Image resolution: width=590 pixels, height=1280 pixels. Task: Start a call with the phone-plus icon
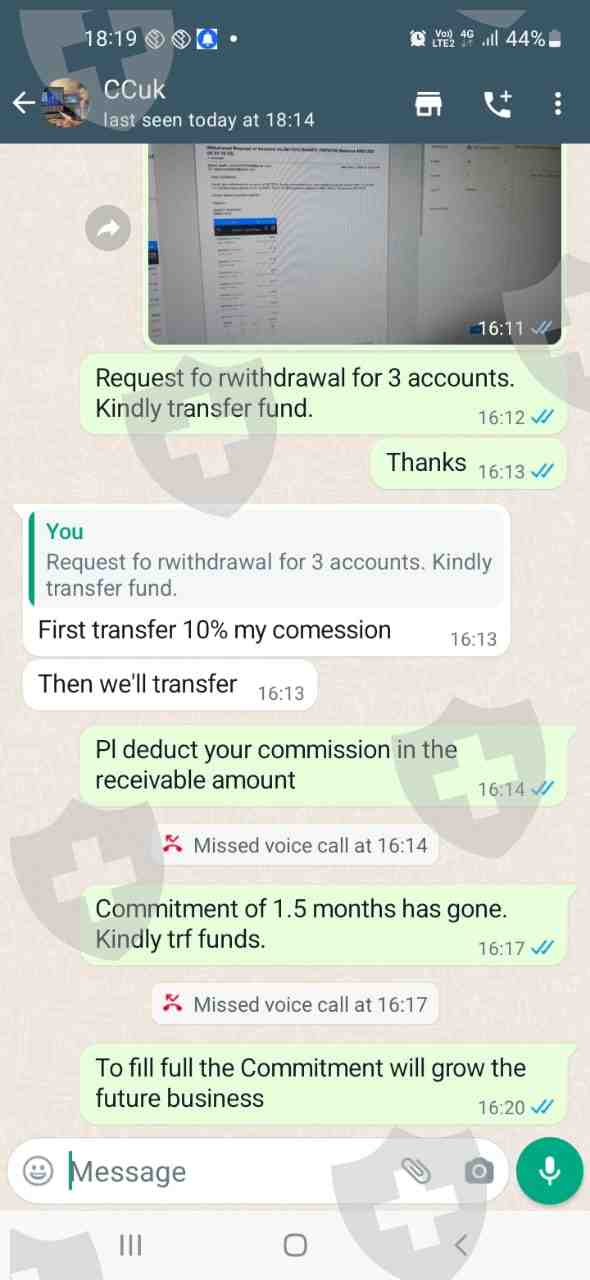[497, 103]
